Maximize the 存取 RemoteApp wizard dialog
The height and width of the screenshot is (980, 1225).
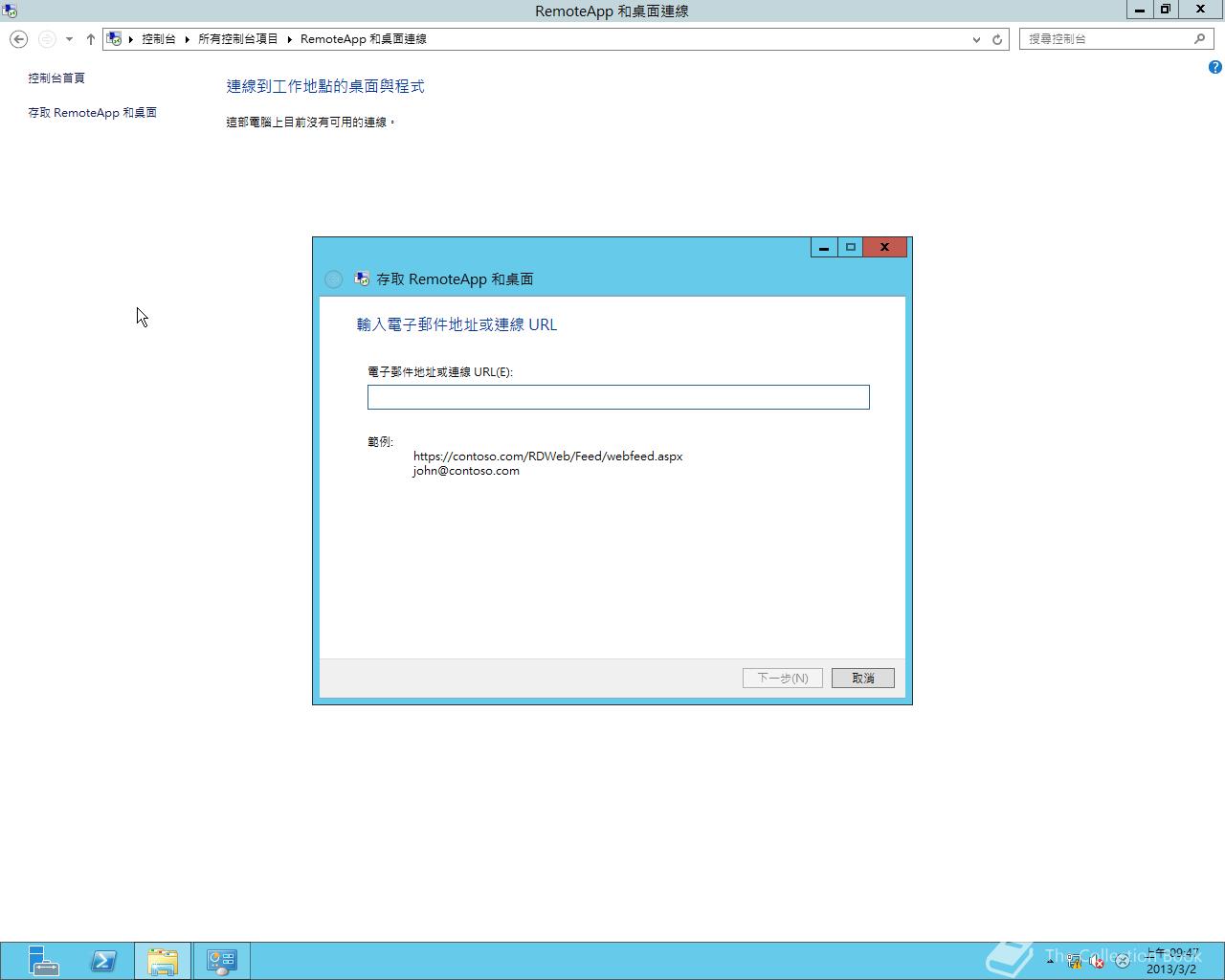coord(850,247)
